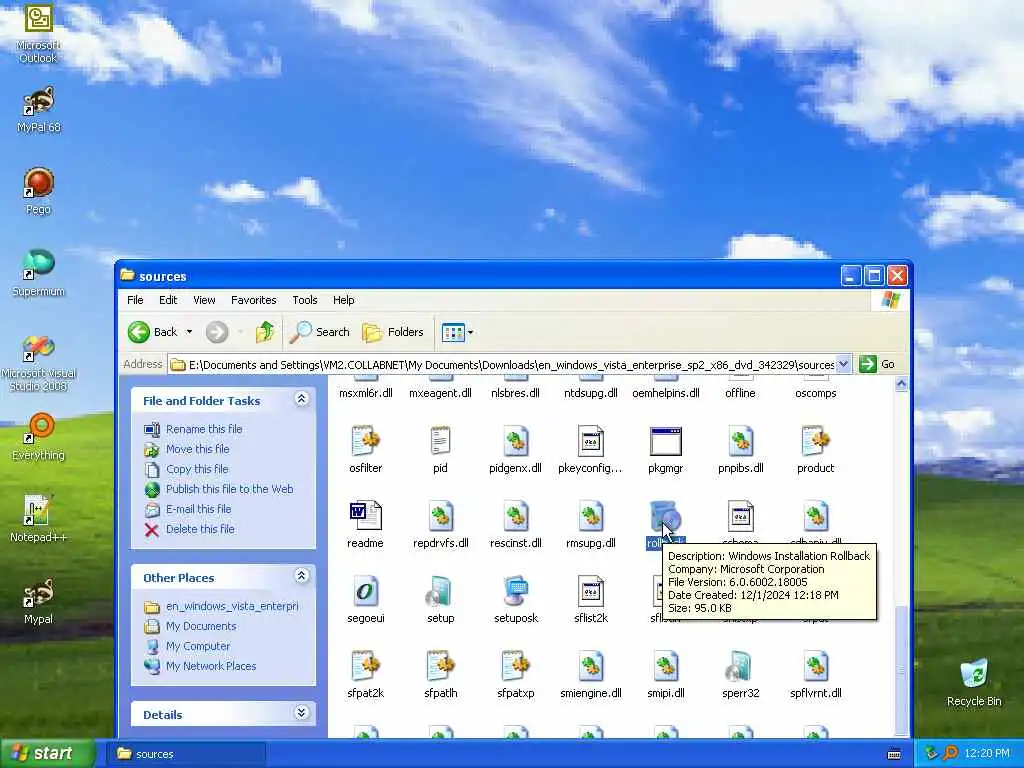Viewport: 1024px width, 768px height.
Task: Click sources taskbar button
Action: (x=186, y=754)
